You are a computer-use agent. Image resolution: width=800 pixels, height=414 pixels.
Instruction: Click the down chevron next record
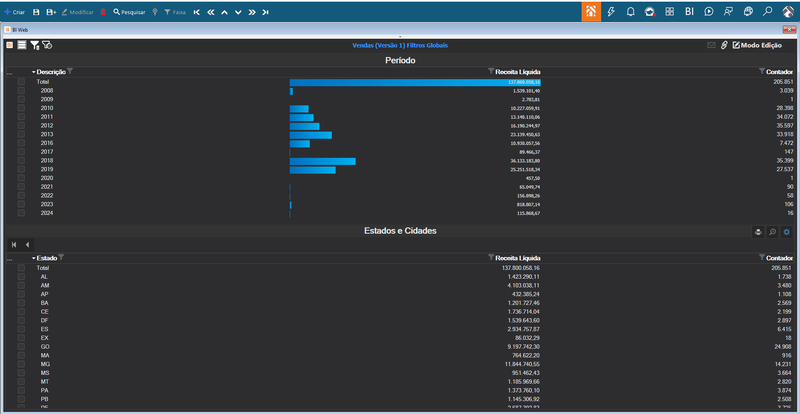click(x=238, y=12)
